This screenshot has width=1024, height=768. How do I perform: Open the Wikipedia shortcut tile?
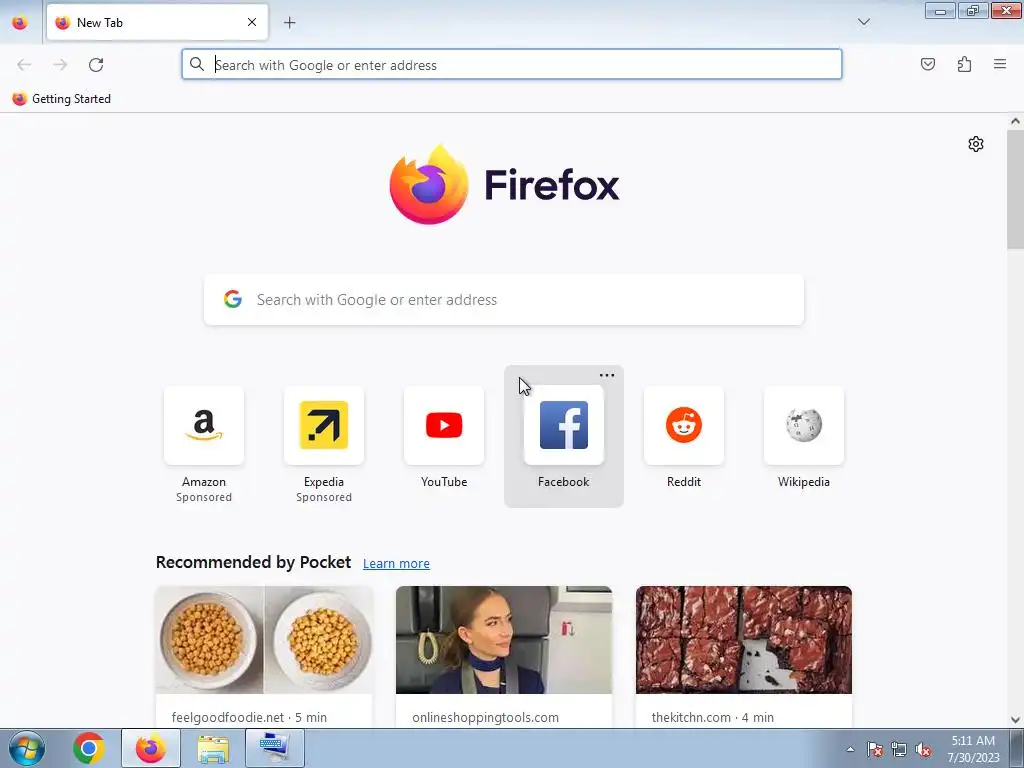click(x=804, y=438)
